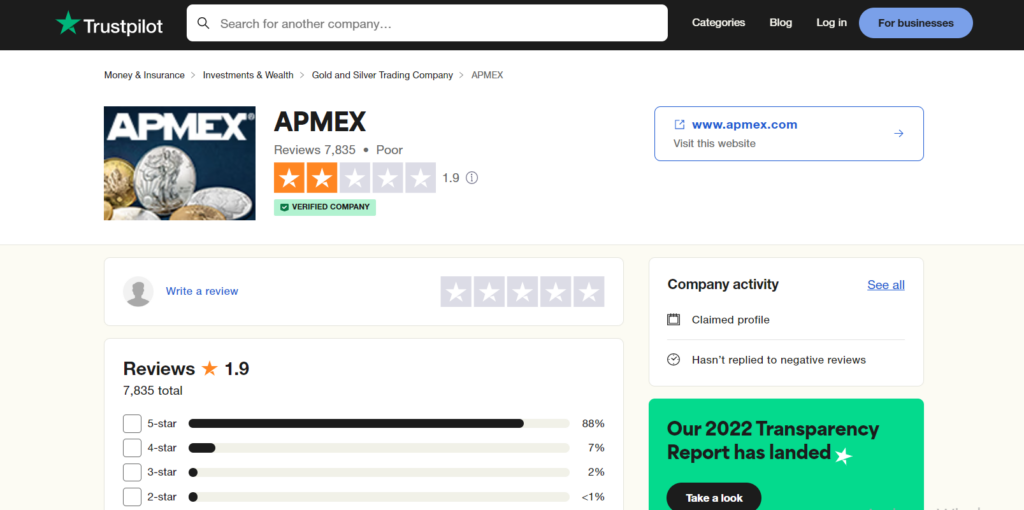Open the Blog page
1024x510 pixels.
coord(780,23)
